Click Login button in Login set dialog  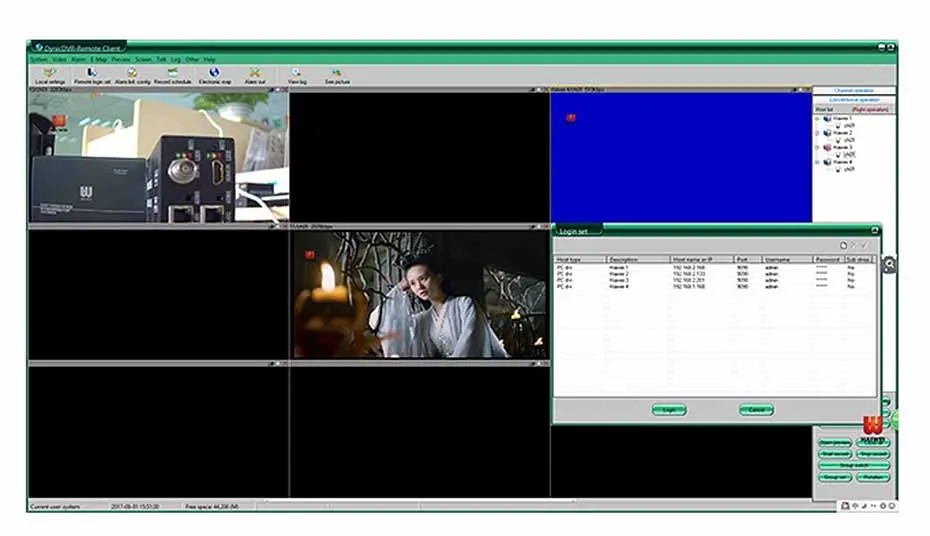(669, 410)
